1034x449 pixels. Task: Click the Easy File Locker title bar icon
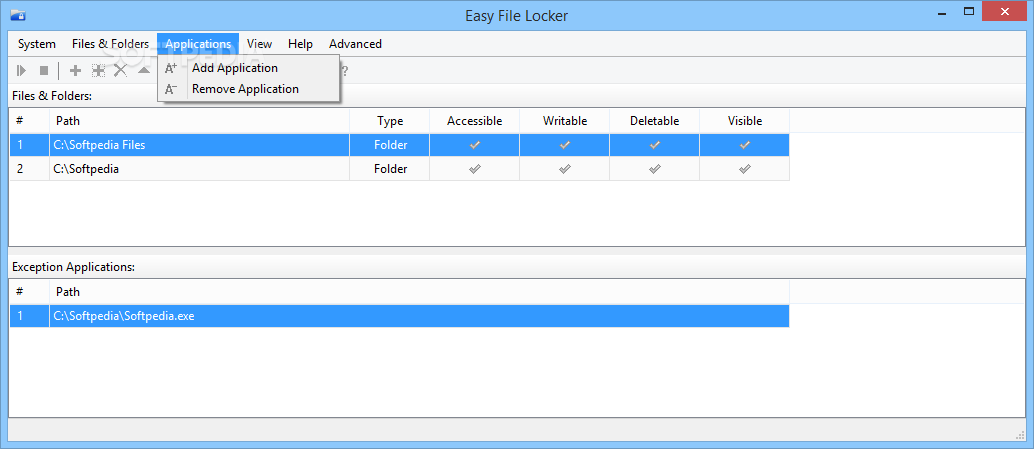[x=18, y=15]
